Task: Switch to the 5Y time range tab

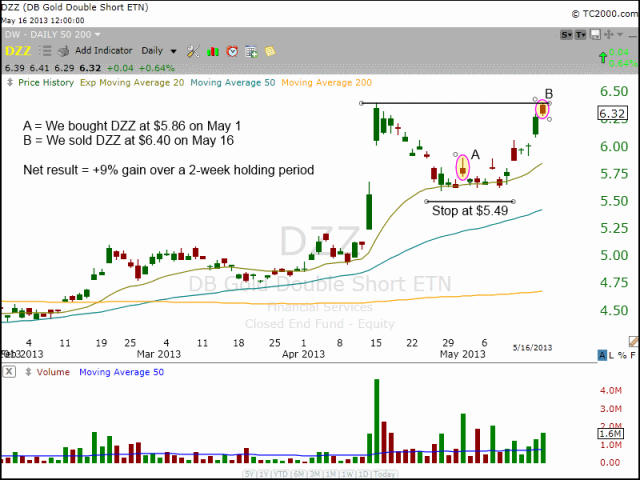Action: pos(249,474)
